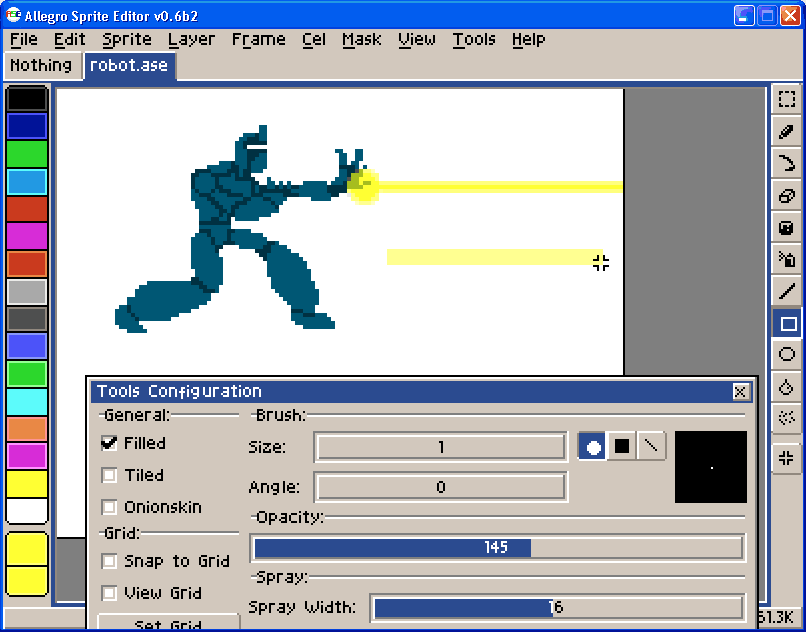
Task: Switch to the Nothing tab
Action: coord(41,66)
